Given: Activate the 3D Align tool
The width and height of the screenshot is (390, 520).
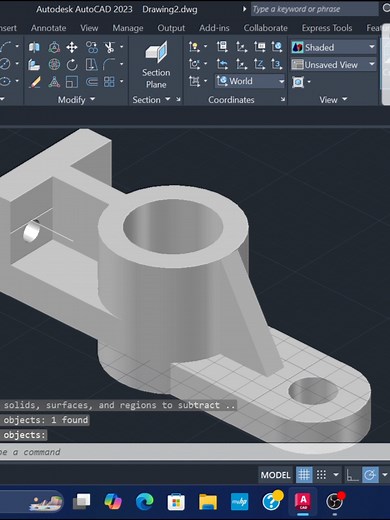Looking at the screenshot, I should click(34, 64).
